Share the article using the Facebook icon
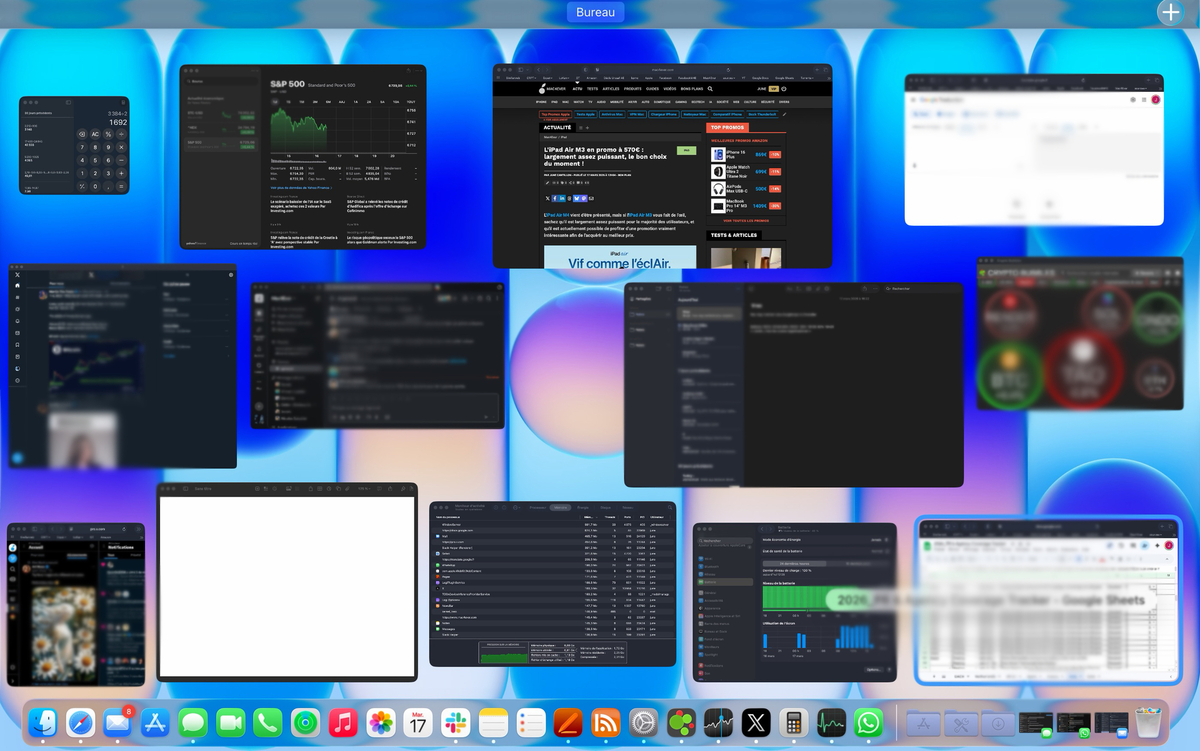Image resolution: width=1200 pixels, height=751 pixels. click(x=555, y=198)
